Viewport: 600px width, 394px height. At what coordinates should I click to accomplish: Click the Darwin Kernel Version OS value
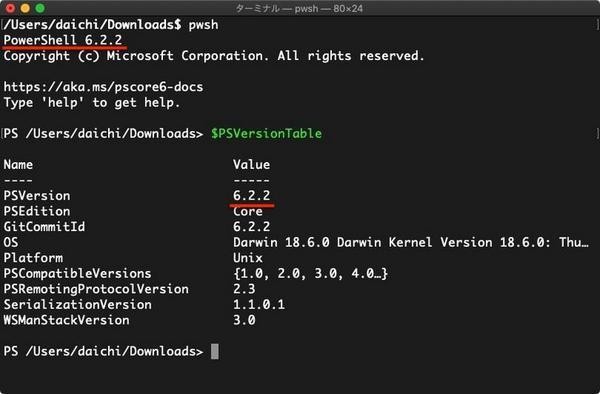coord(411,242)
